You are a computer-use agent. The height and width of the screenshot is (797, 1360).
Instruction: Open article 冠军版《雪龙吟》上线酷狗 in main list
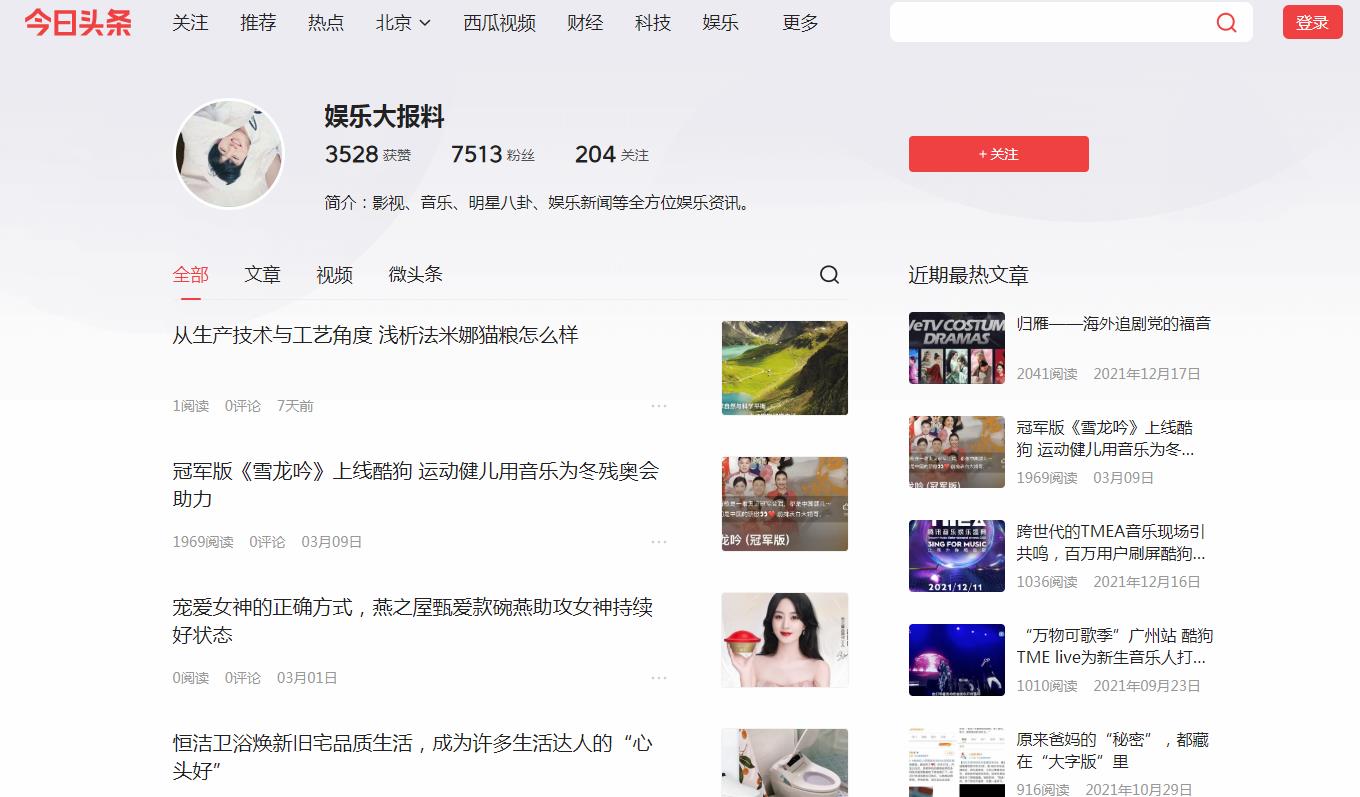(416, 485)
